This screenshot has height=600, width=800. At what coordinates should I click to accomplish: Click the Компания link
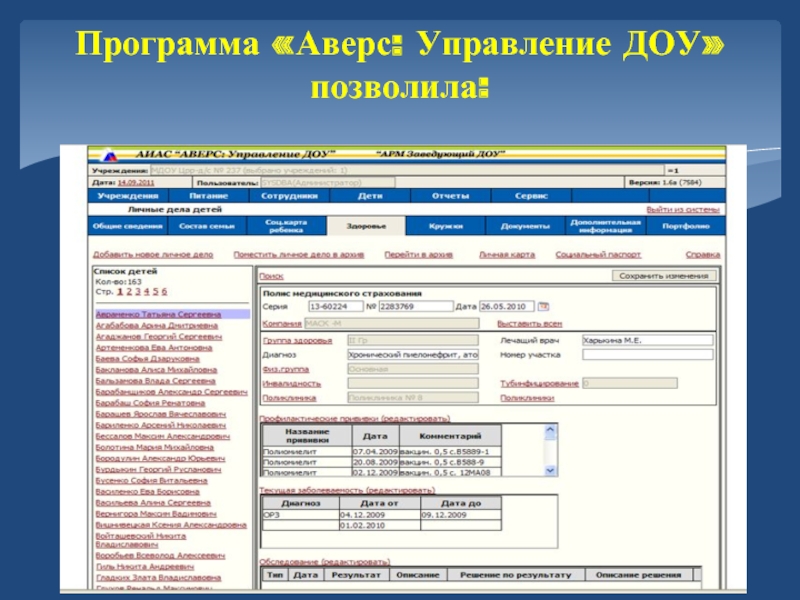282,323
